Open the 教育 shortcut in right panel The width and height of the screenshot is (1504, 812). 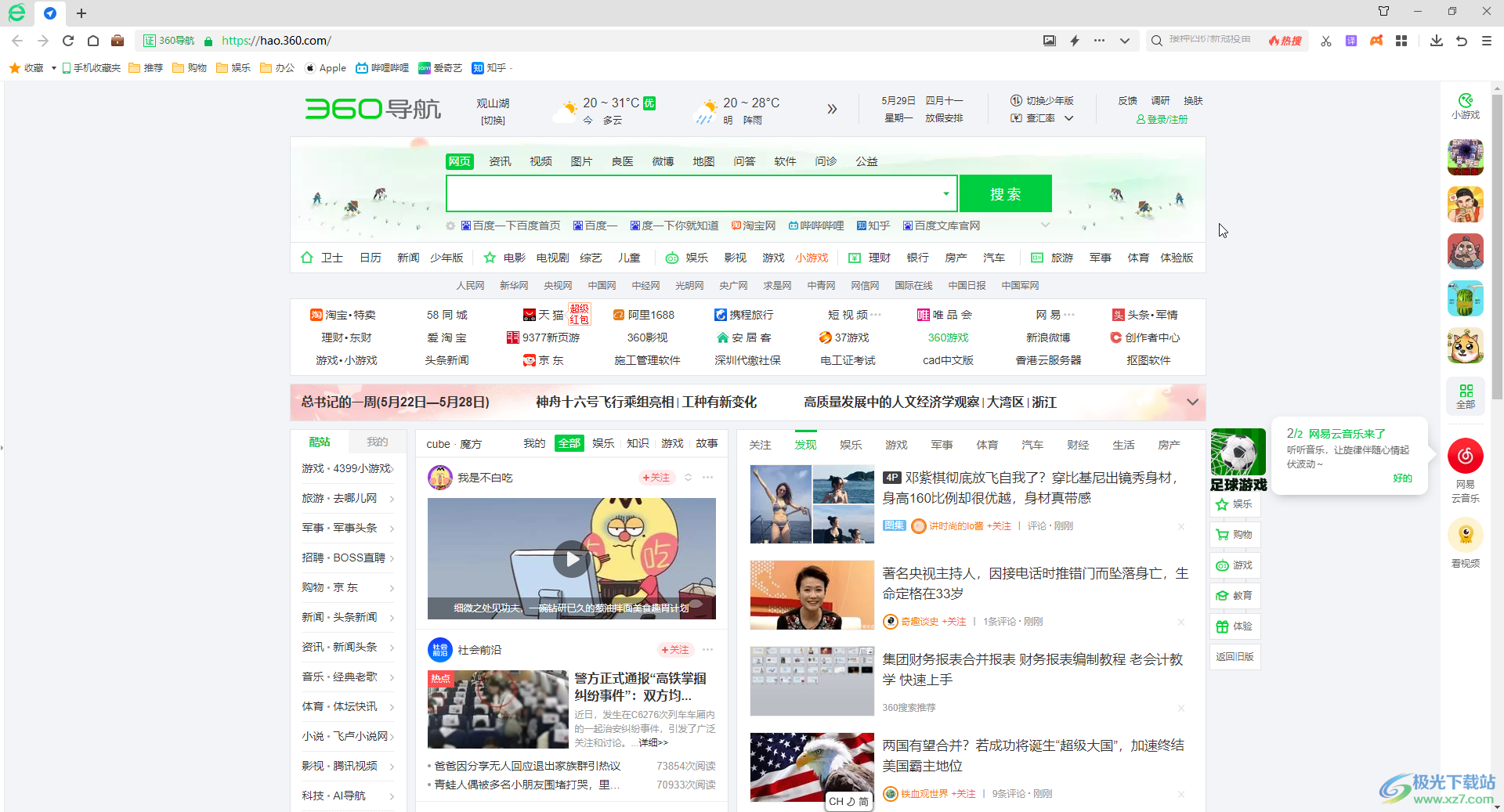click(1235, 596)
